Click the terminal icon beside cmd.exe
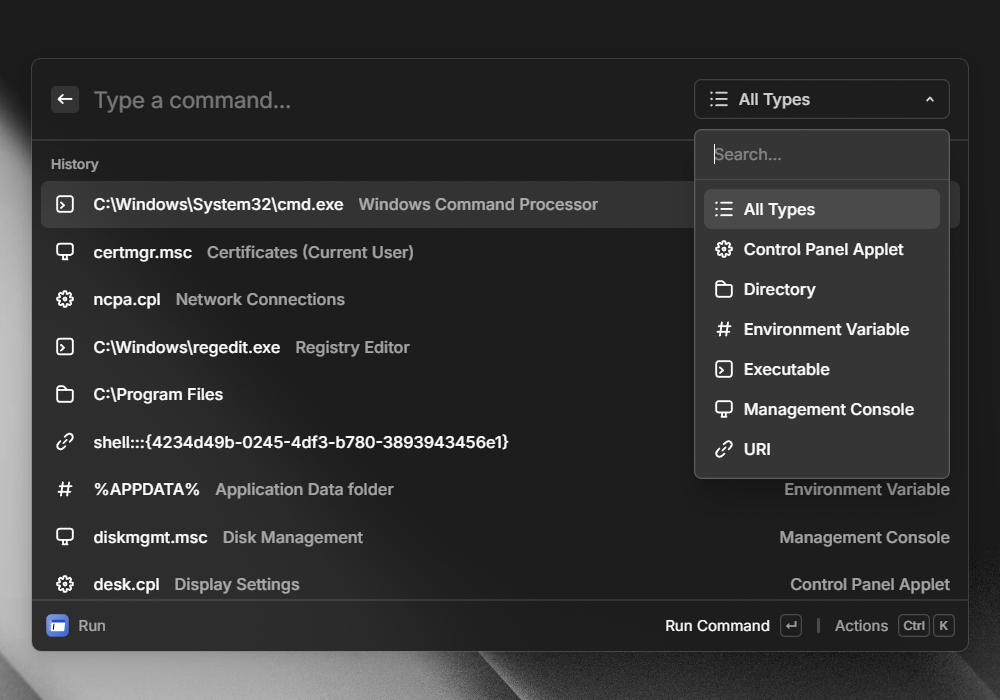The height and width of the screenshot is (700, 1000). [65, 205]
